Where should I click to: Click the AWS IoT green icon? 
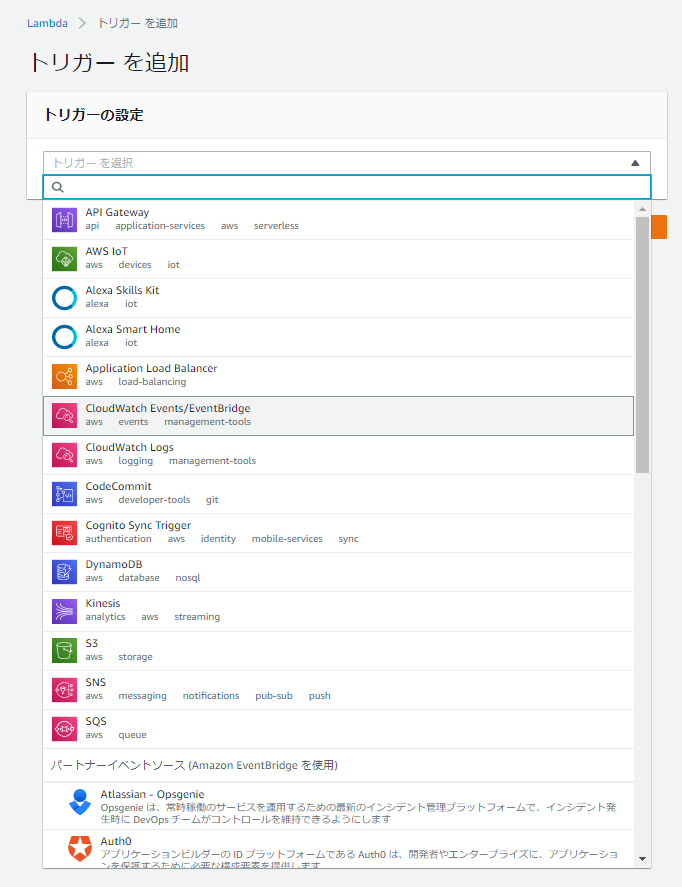pos(64,259)
